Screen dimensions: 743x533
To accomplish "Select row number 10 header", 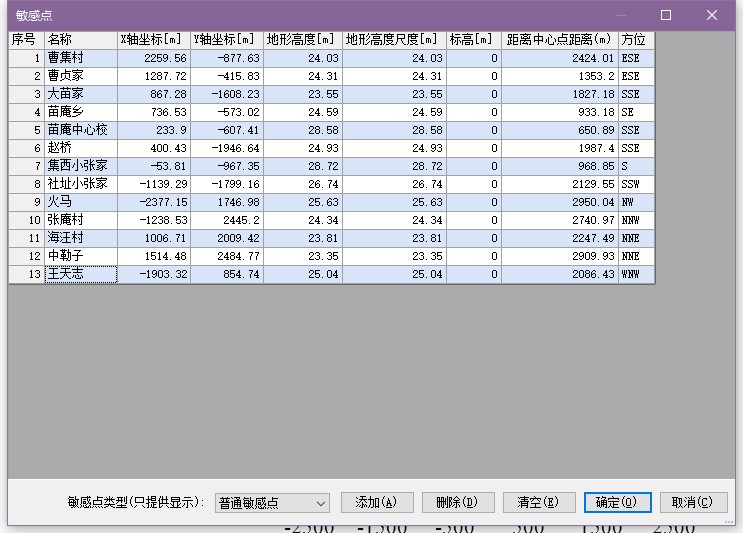I will pyautogui.click(x=26, y=220).
